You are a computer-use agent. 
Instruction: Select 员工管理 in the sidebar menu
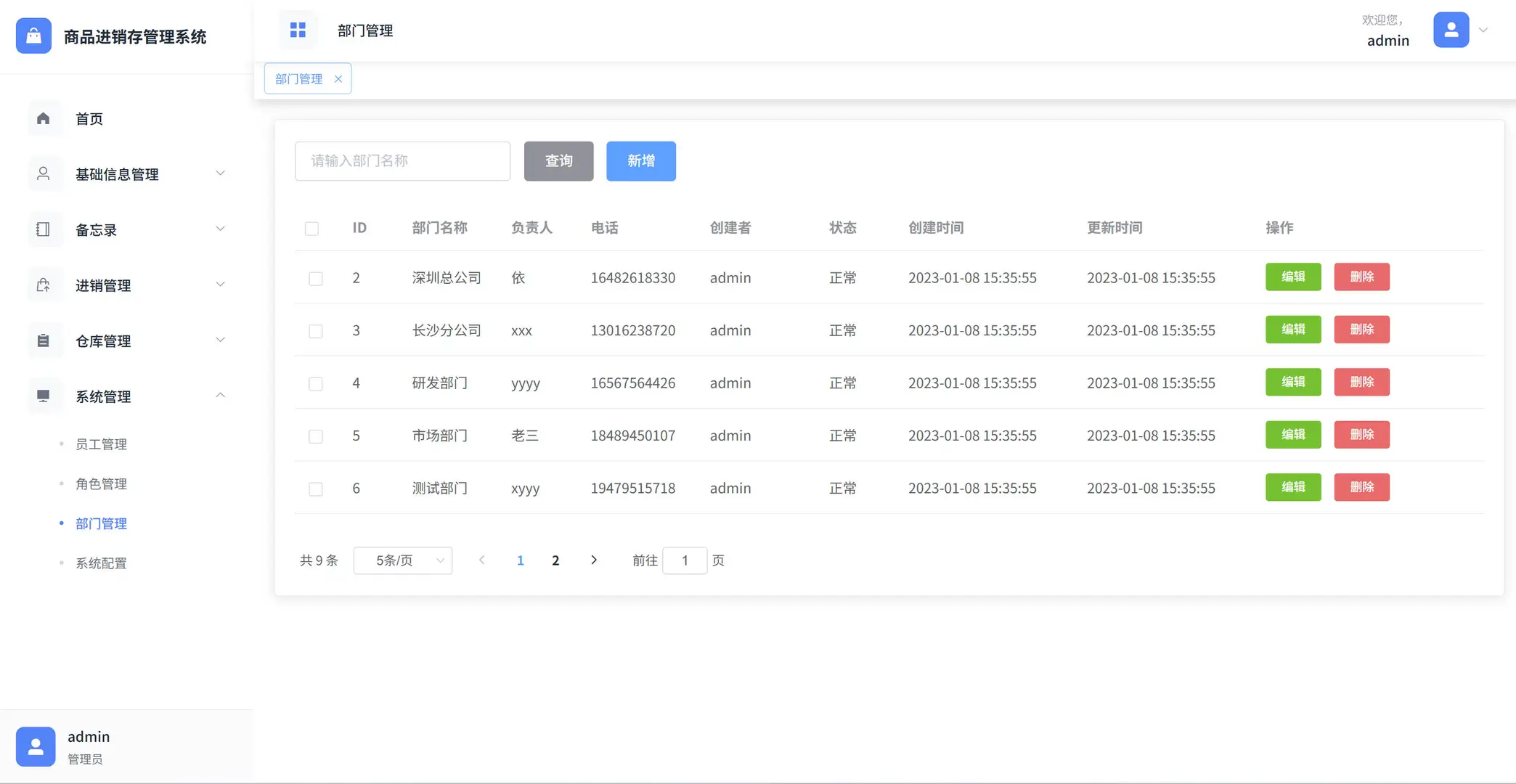101,444
